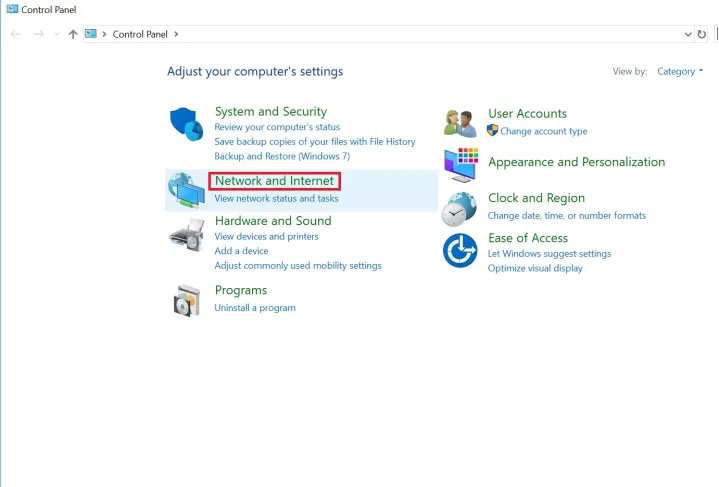Image resolution: width=719 pixels, height=487 pixels.
Task: Refresh the Control Panel view
Action: click(702, 34)
